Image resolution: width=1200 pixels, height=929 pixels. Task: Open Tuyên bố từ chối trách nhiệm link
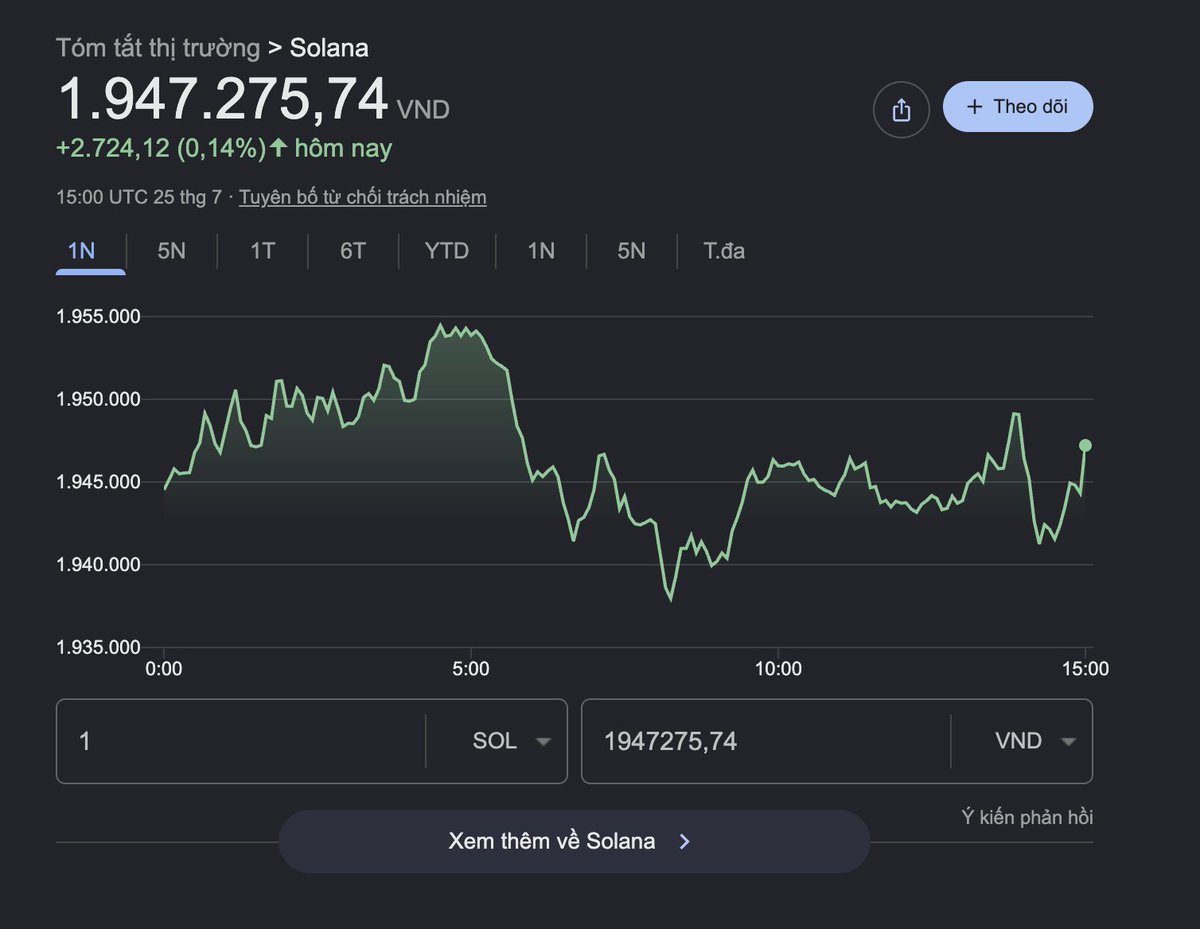[x=363, y=197]
